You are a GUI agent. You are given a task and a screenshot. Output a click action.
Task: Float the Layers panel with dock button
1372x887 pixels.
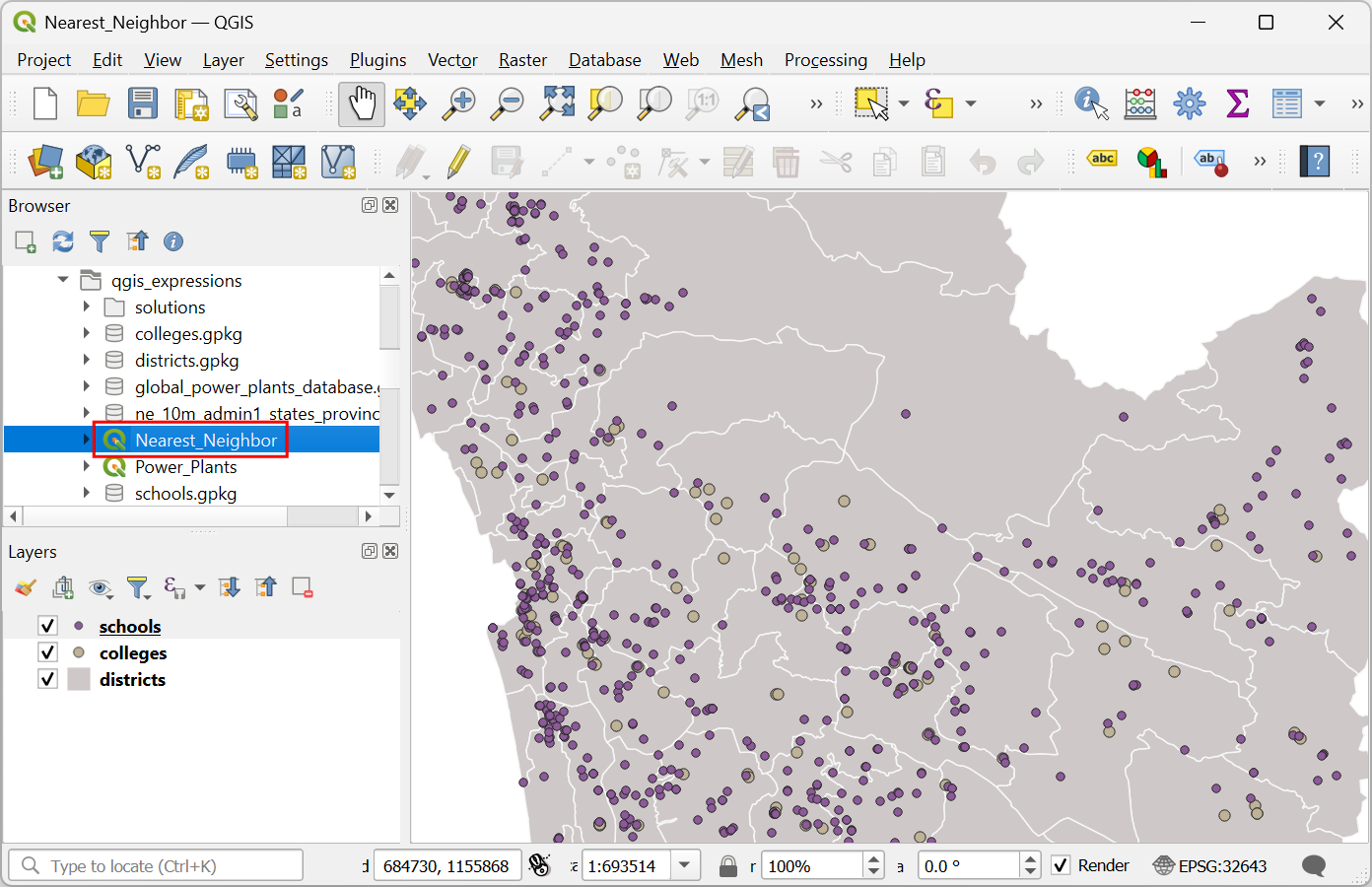point(370,551)
